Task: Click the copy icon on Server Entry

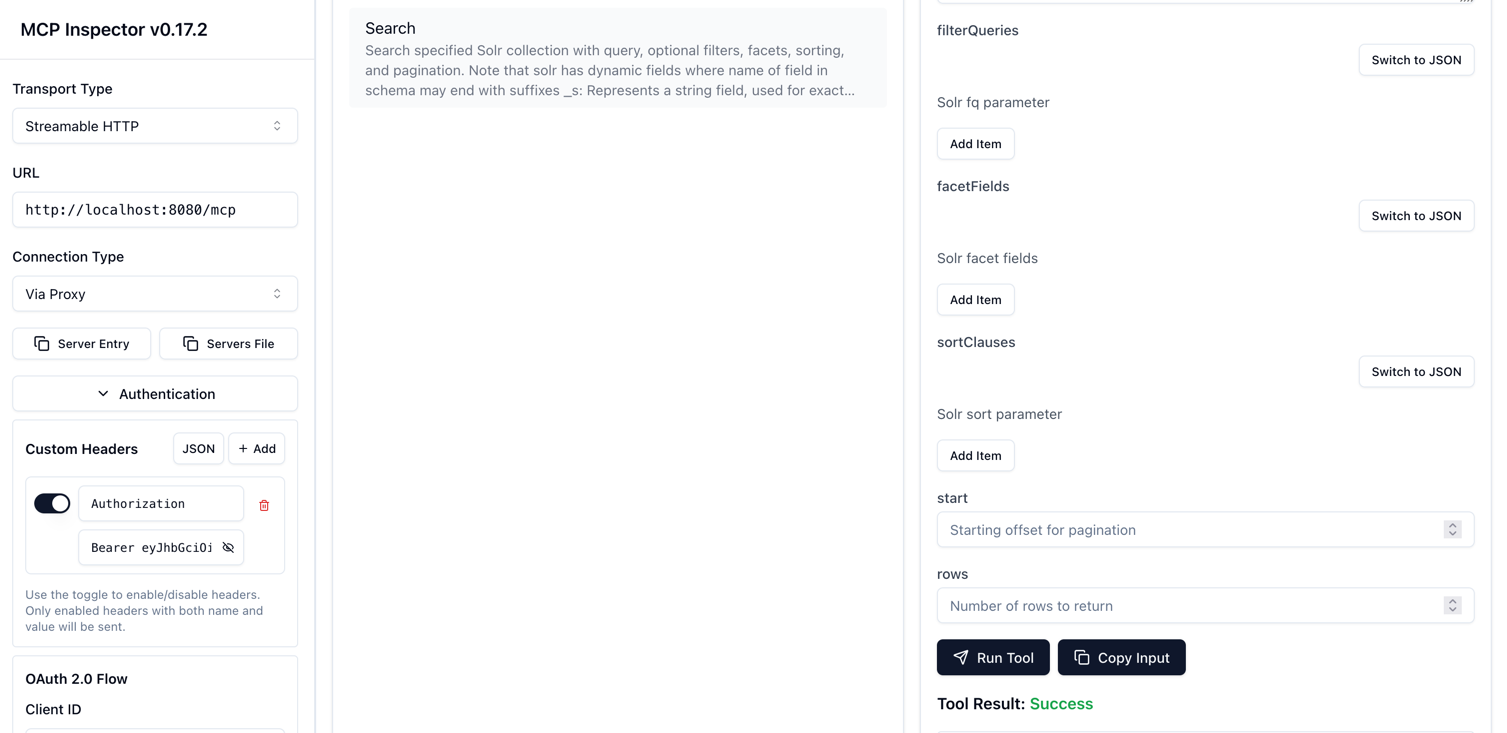Action: coord(41,343)
